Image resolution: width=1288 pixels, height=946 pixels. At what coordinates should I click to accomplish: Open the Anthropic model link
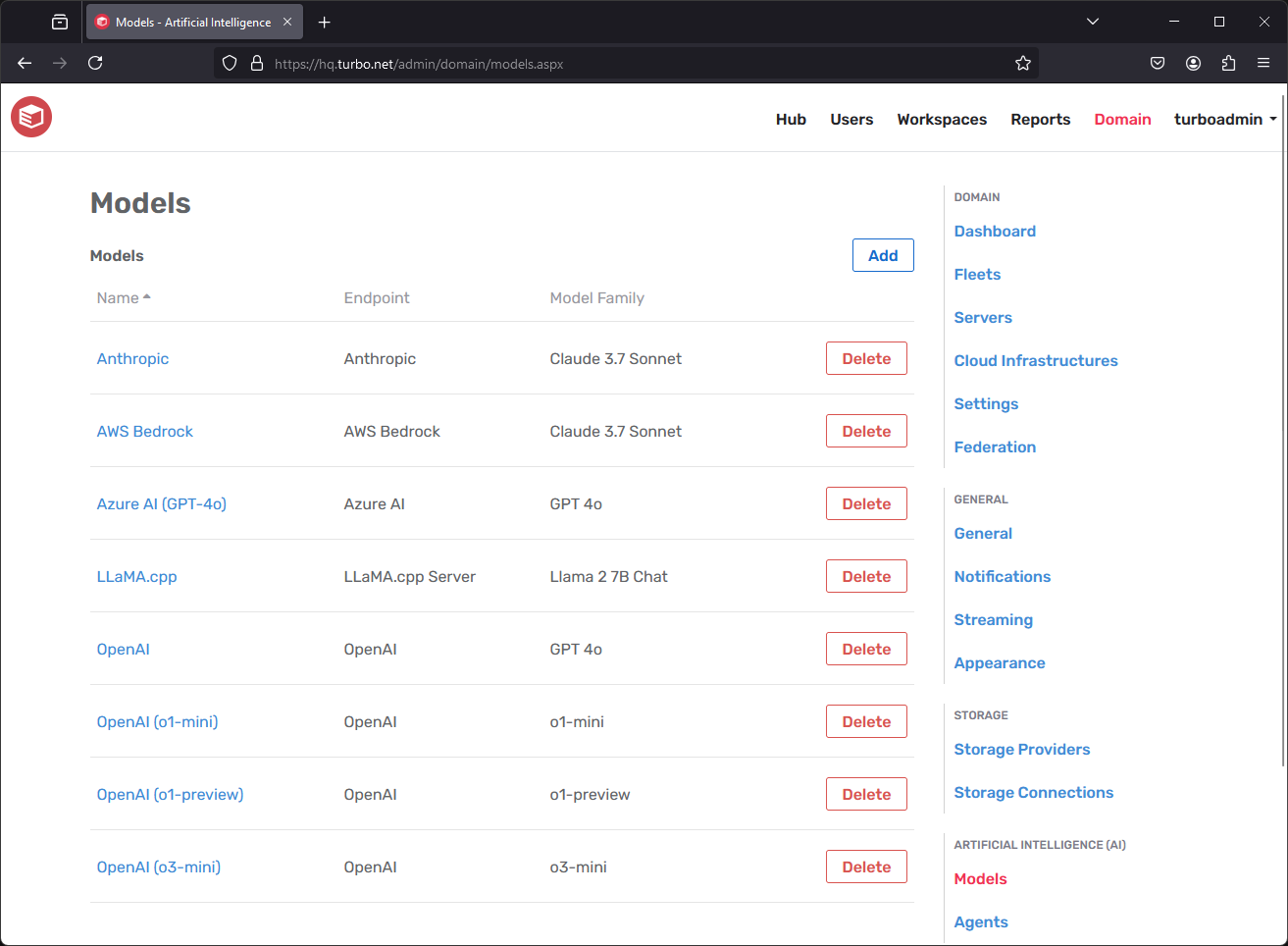tap(132, 359)
